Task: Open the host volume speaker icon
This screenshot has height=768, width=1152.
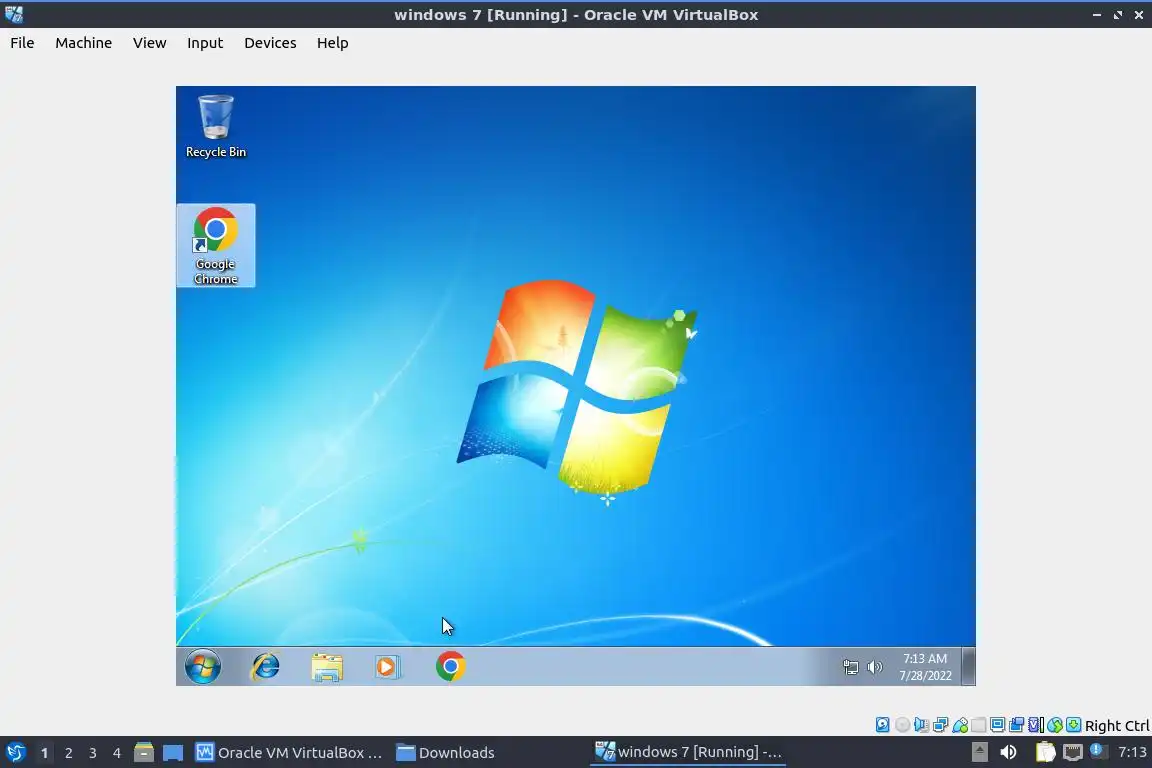Action: click(x=1009, y=752)
